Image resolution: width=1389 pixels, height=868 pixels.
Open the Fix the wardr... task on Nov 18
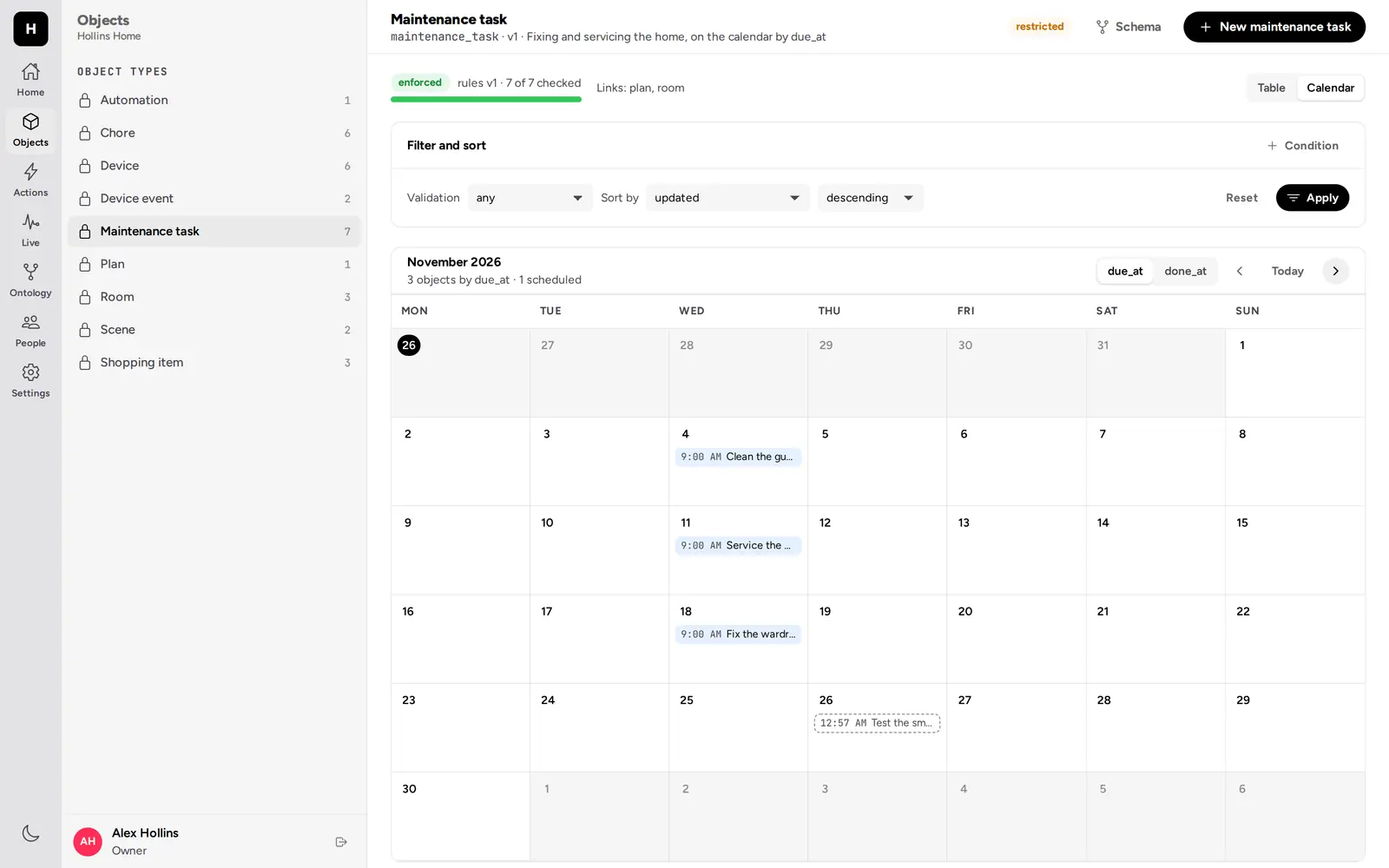pyautogui.click(x=738, y=635)
